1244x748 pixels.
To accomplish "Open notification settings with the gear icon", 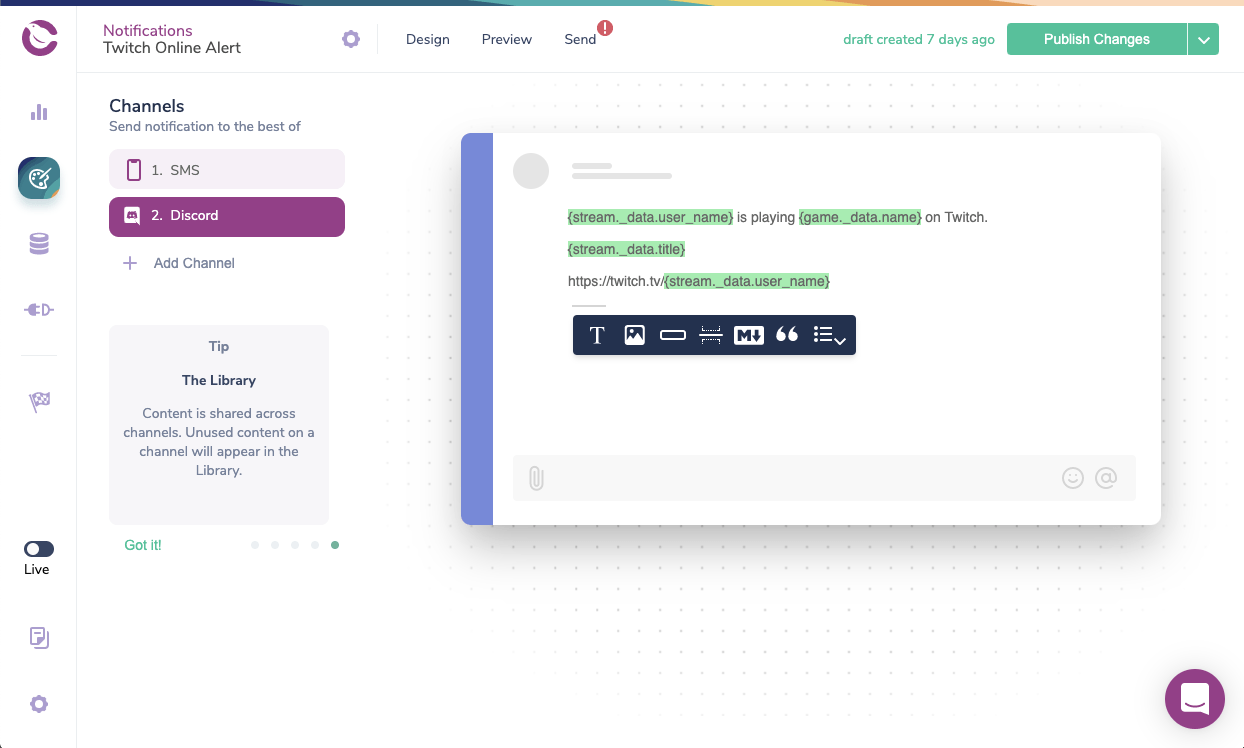I will tap(350, 38).
